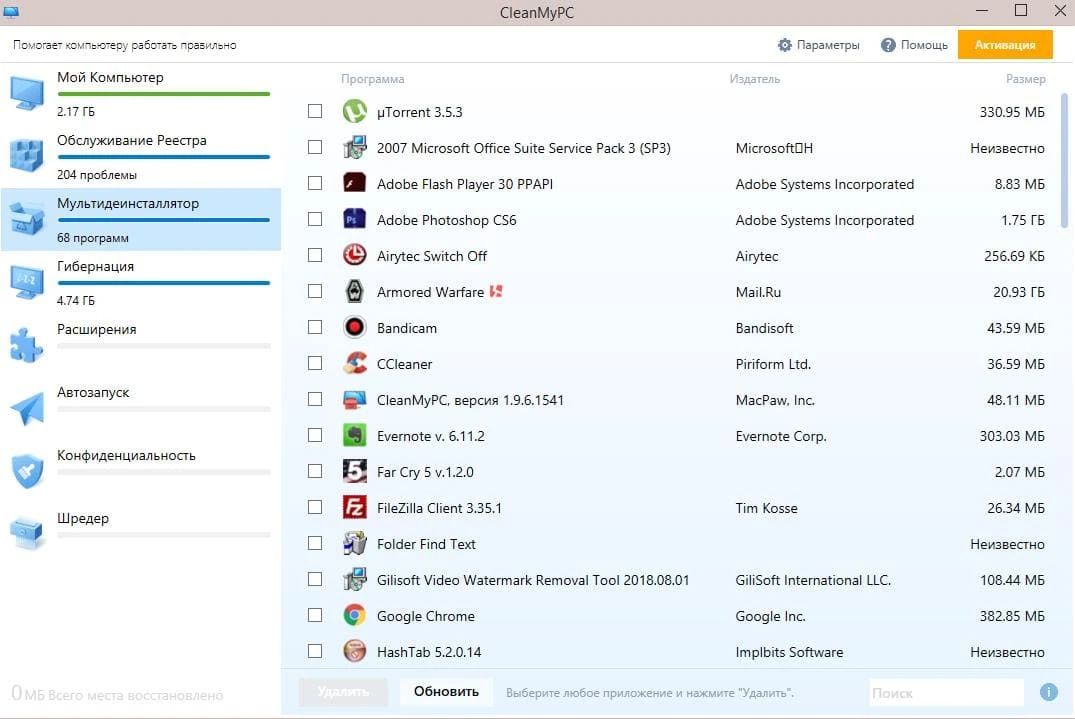This screenshot has width=1075, height=719.
Task: Click the µTorrent program icon
Action: (354, 111)
